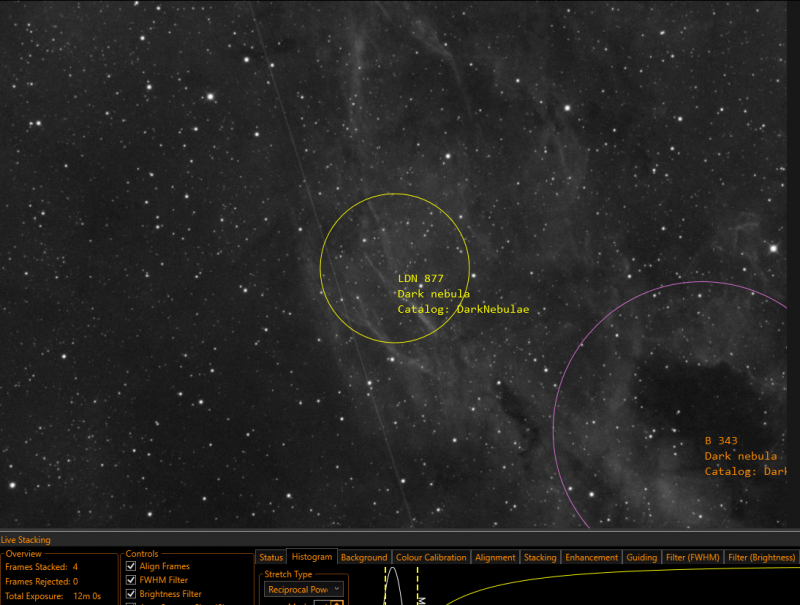Switch to the Enhancement tab

tap(591, 557)
